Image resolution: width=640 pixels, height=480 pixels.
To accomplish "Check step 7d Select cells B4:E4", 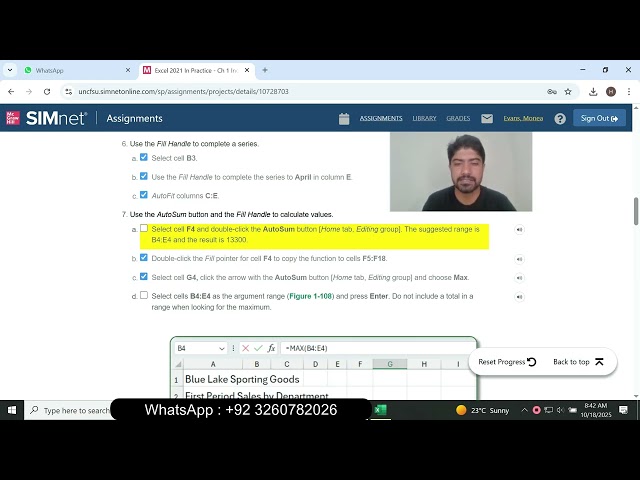I will pyautogui.click(x=144, y=295).
